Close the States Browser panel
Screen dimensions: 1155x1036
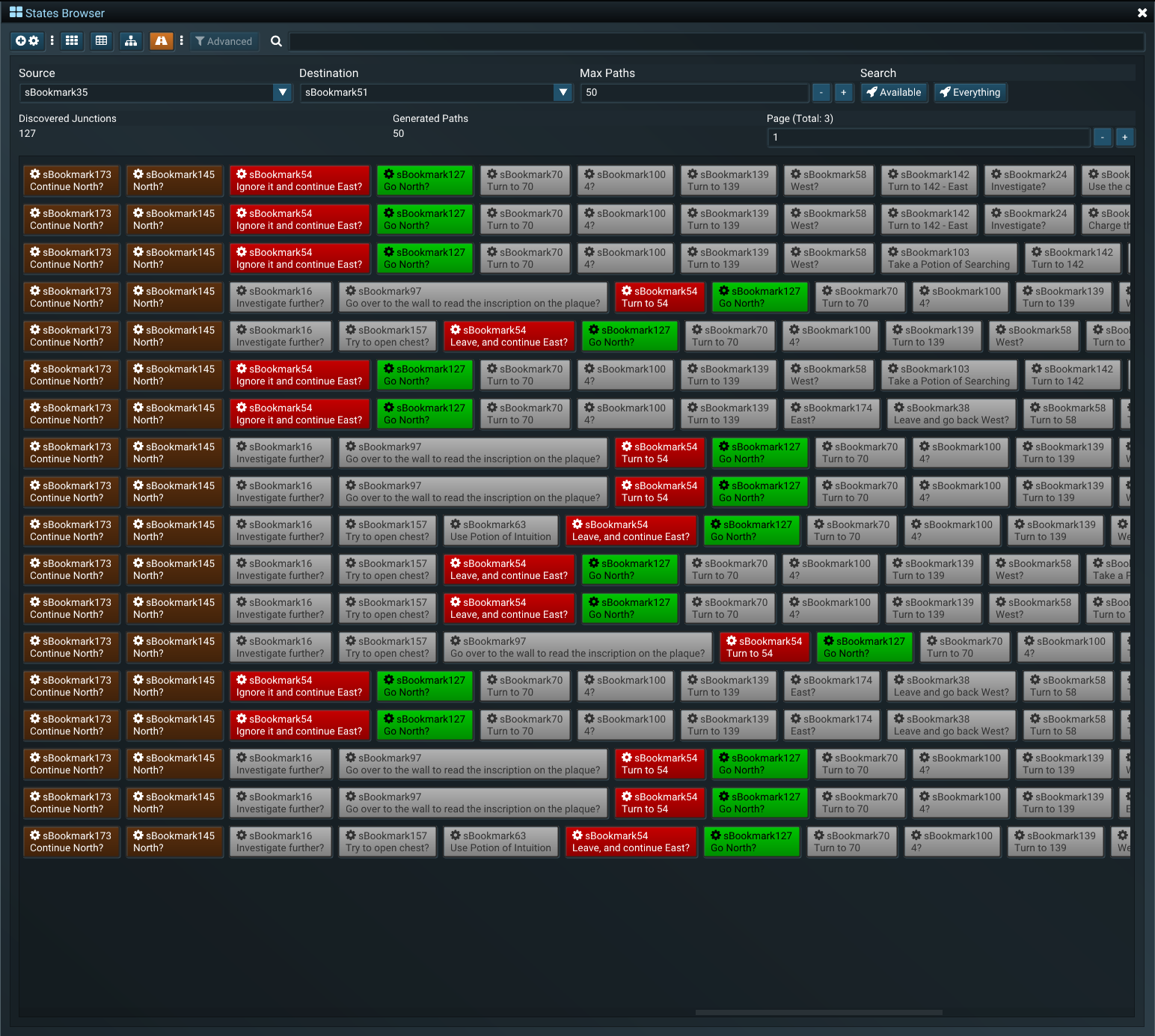1142,13
